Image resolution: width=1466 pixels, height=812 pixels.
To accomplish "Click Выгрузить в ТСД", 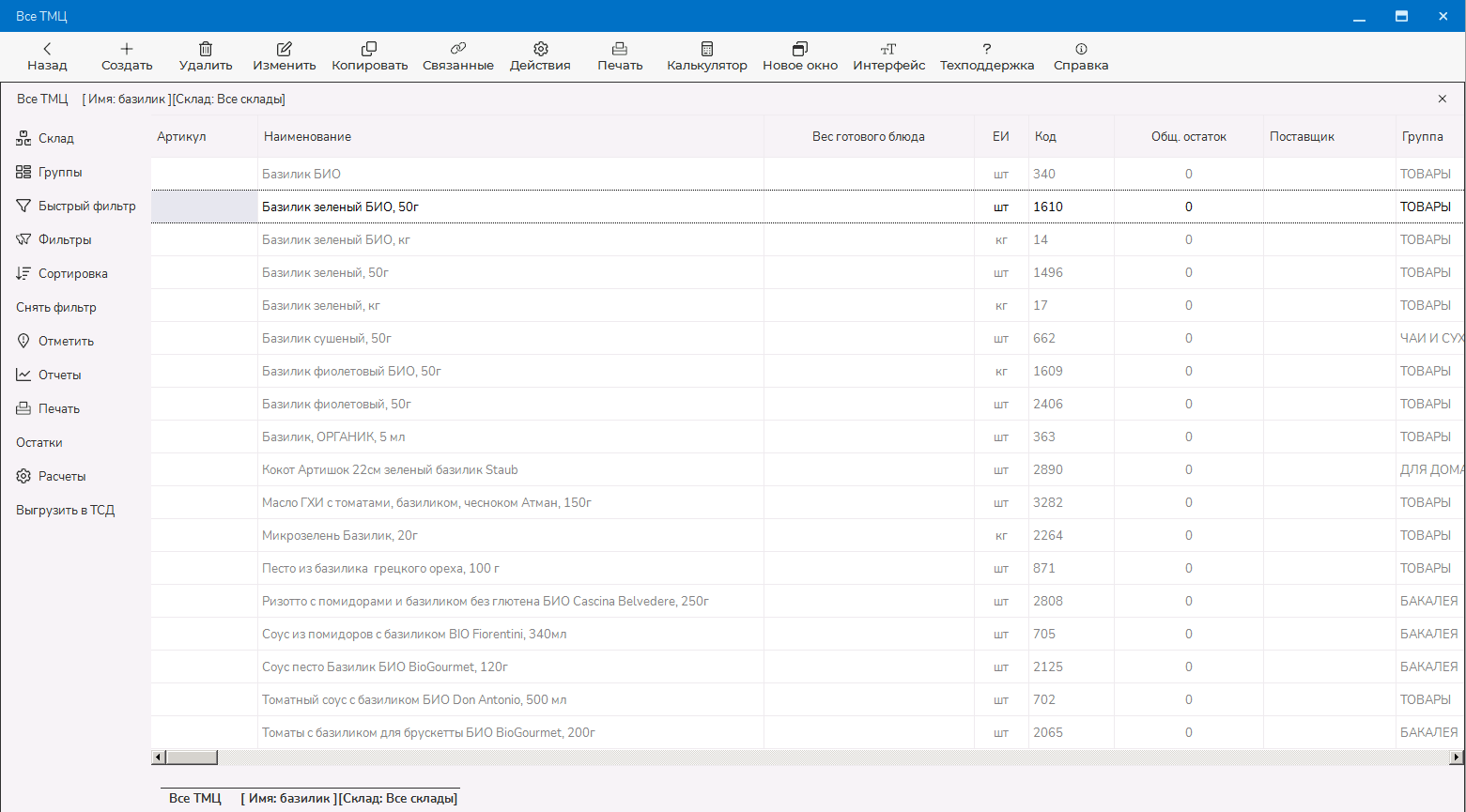I will (66, 510).
